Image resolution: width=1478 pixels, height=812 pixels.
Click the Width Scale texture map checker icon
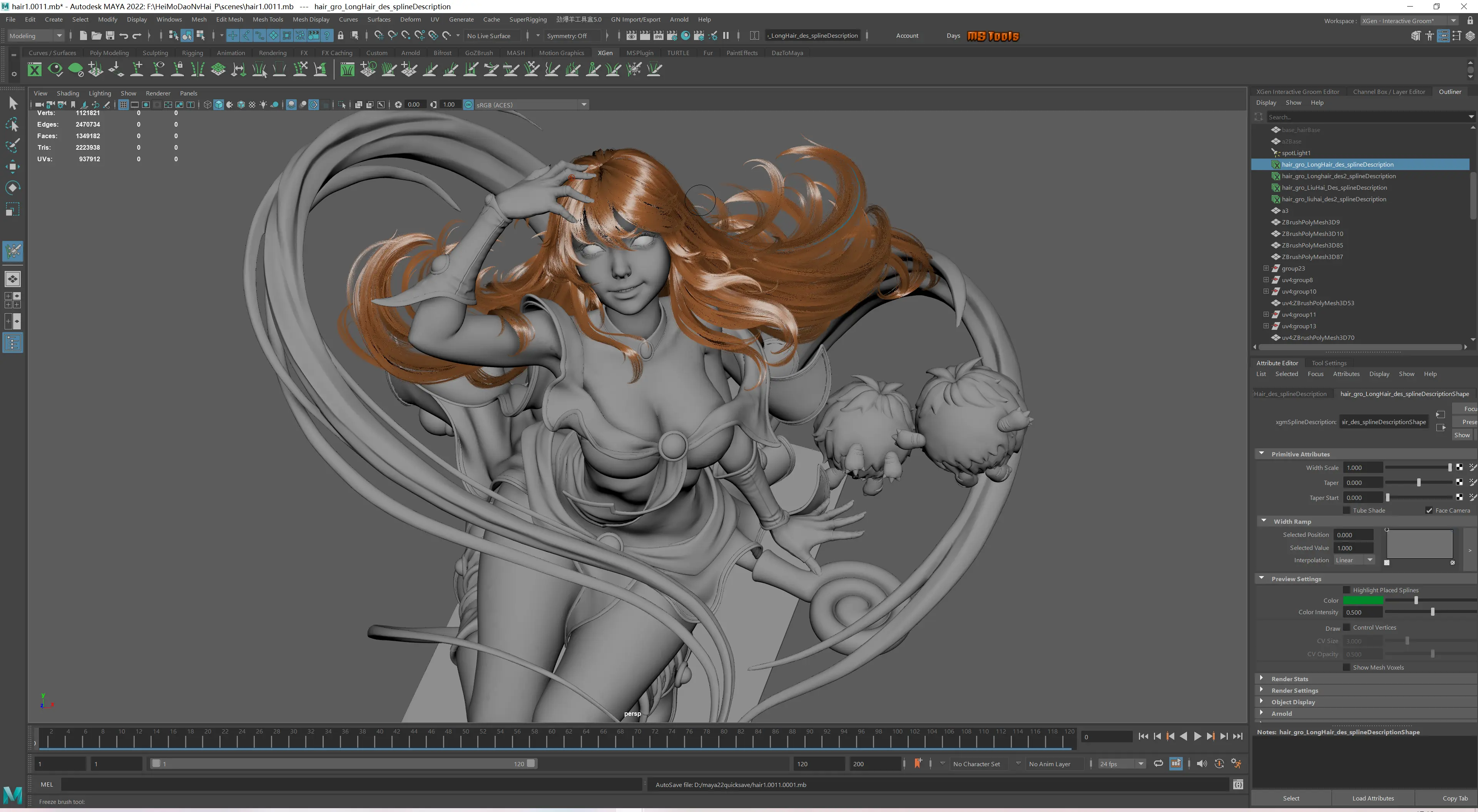point(1459,468)
